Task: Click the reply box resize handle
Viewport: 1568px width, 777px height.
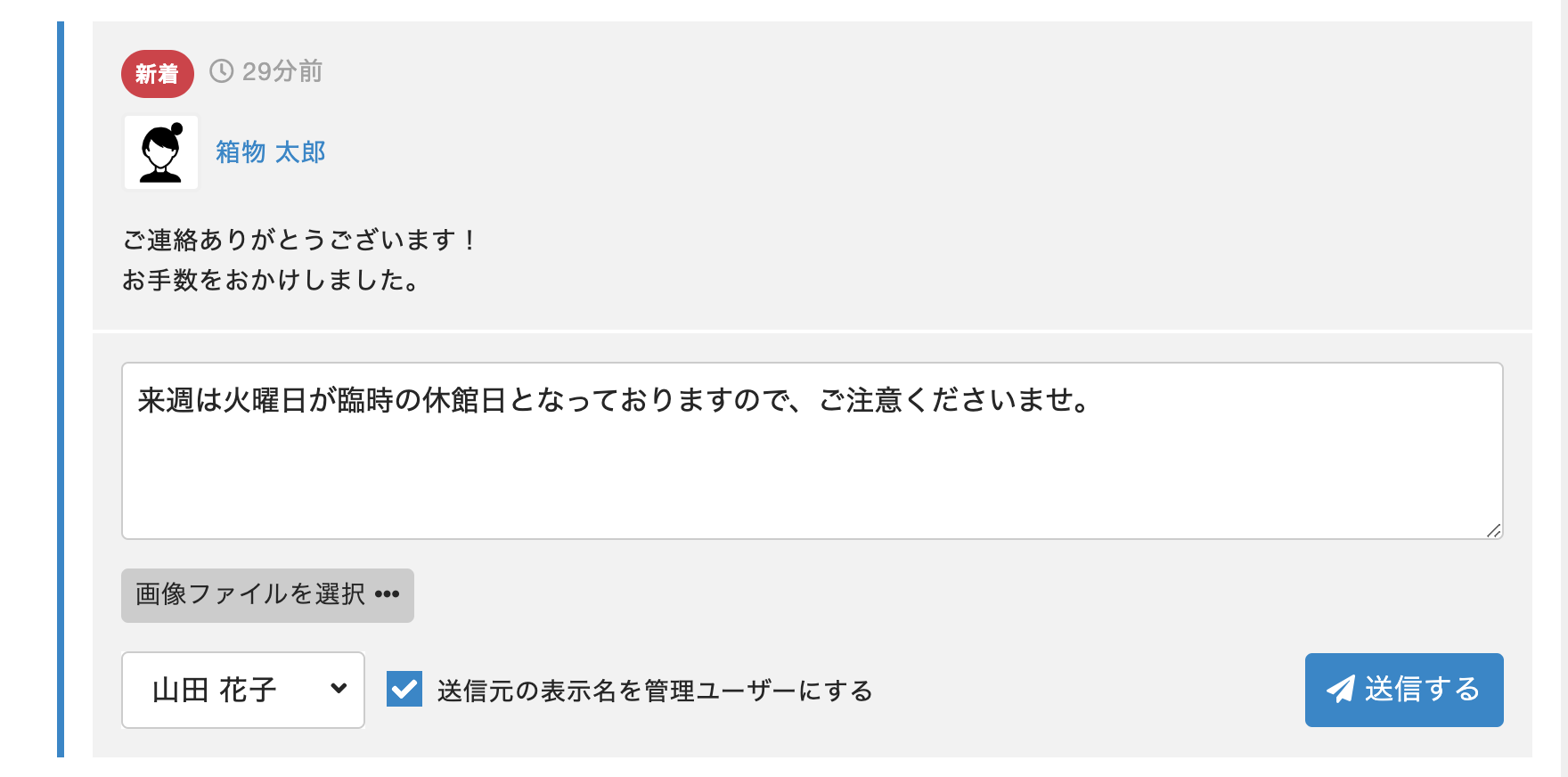Action: 1493,530
